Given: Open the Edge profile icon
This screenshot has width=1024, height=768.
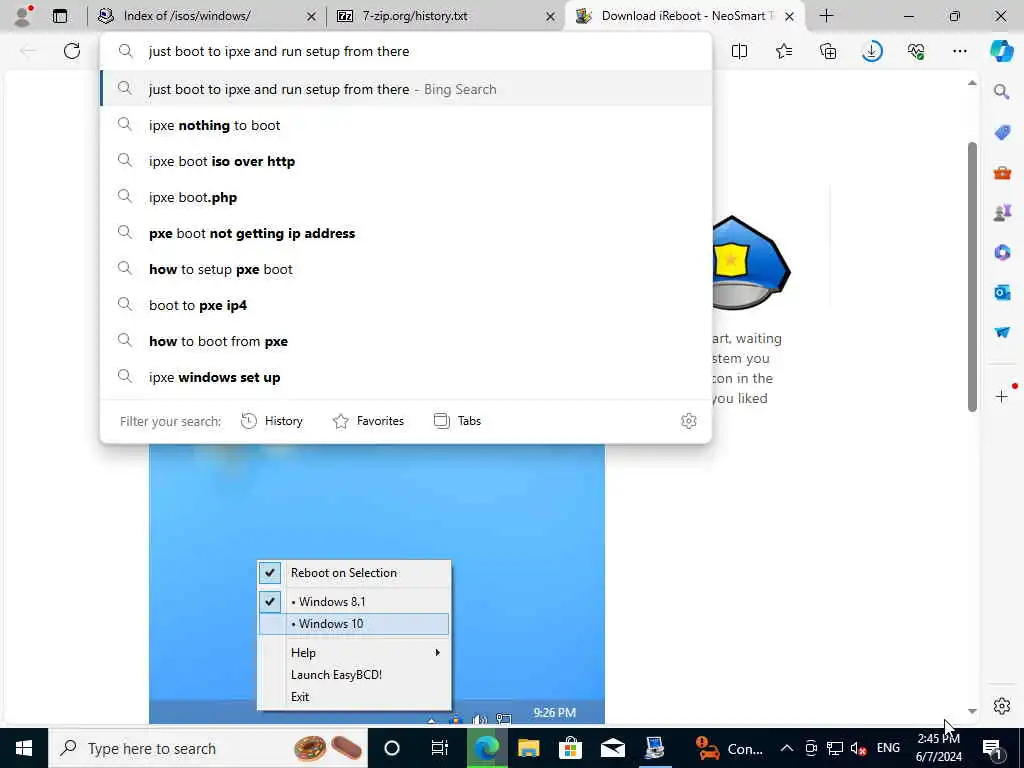Looking at the screenshot, I should click(x=23, y=16).
